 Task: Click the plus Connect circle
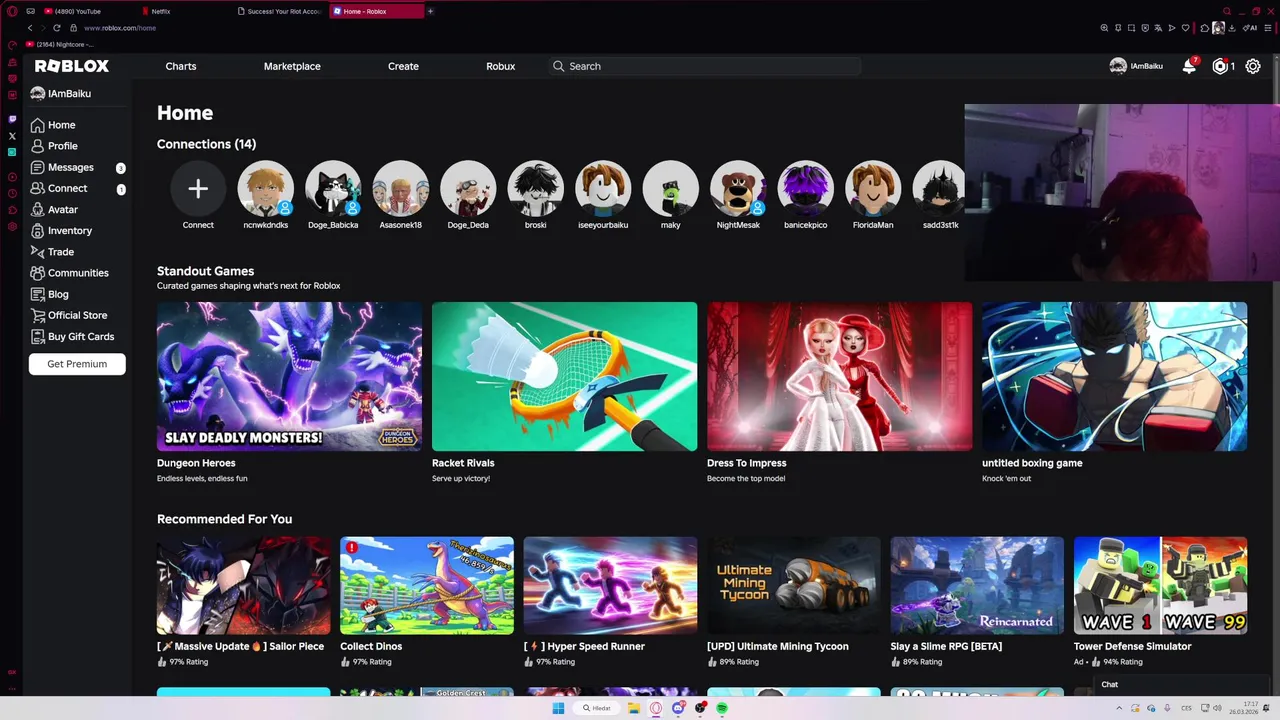coord(198,188)
